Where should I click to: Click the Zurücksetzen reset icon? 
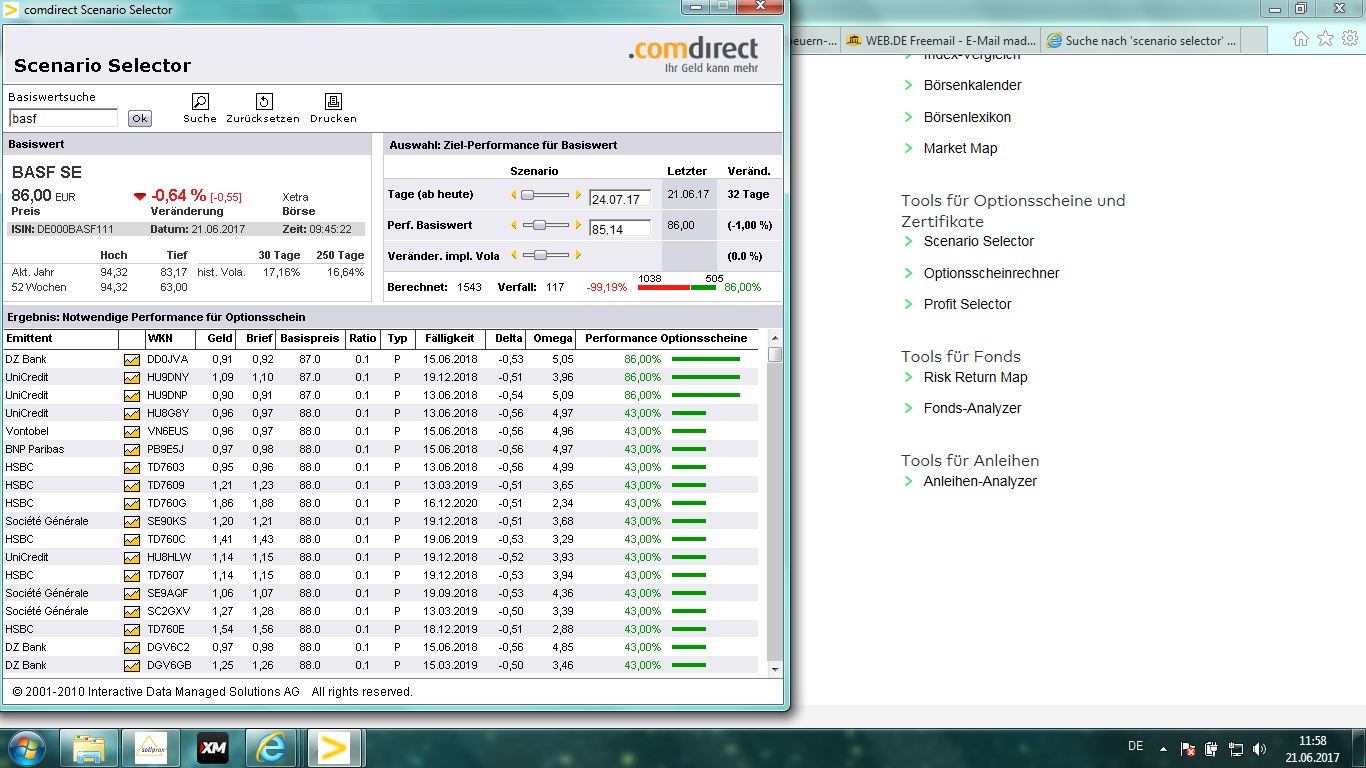tap(263, 102)
